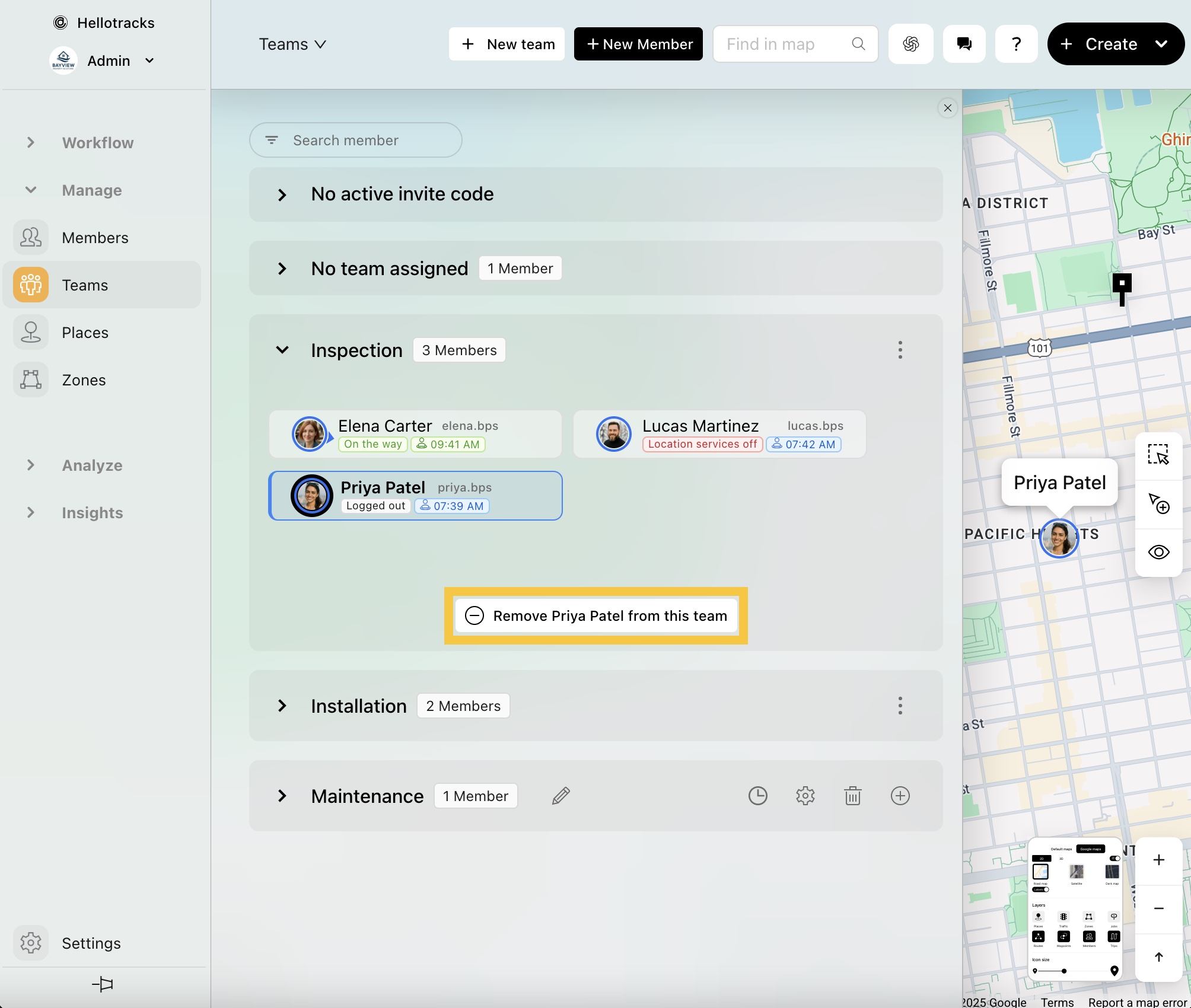Click the add-pointer map tool icon

coord(1158,503)
